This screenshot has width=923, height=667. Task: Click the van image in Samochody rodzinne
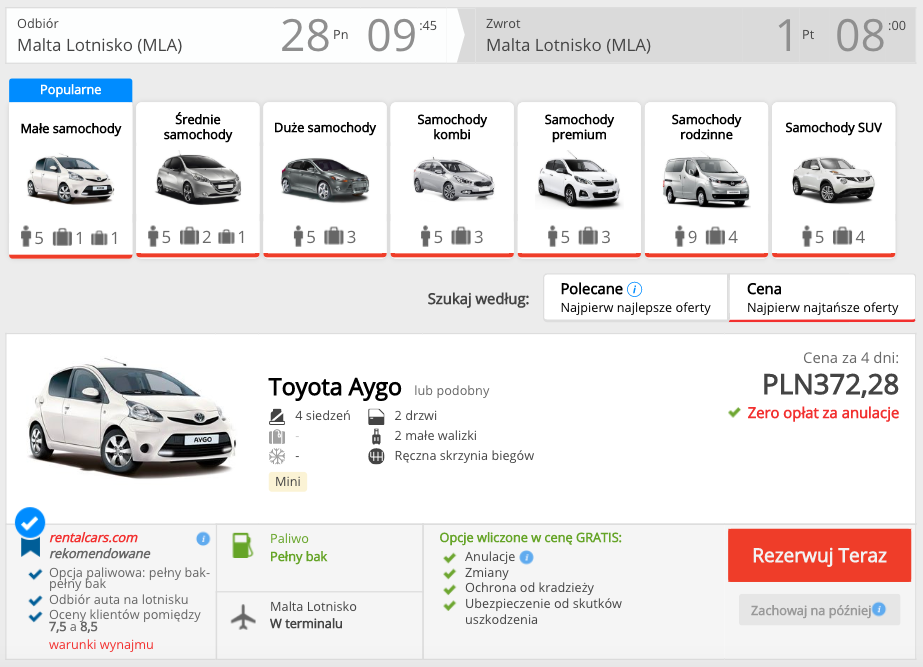pyautogui.click(x=706, y=181)
